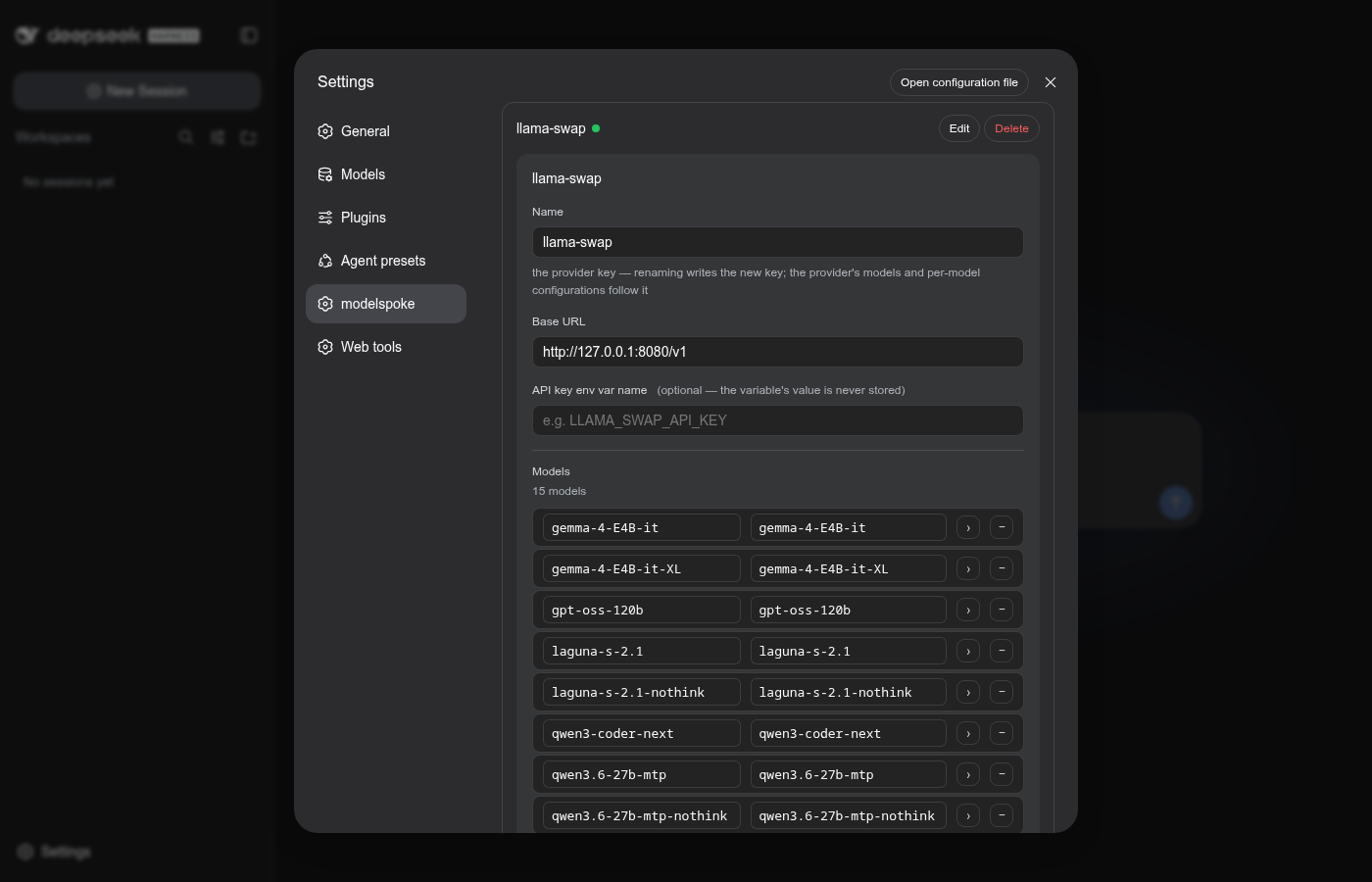Add new workspace folder in background window
This screenshot has height=882, width=1372.
pos(249,137)
